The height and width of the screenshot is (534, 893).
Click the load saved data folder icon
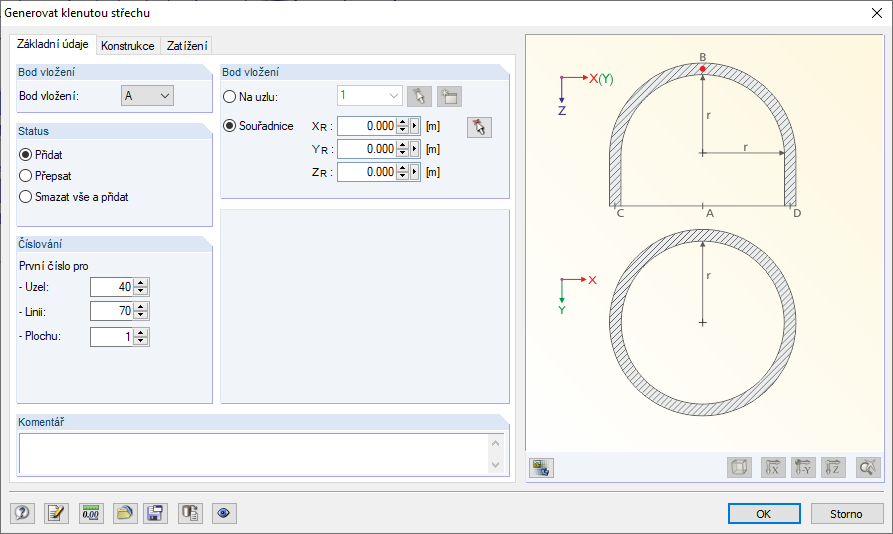(124, 513)
